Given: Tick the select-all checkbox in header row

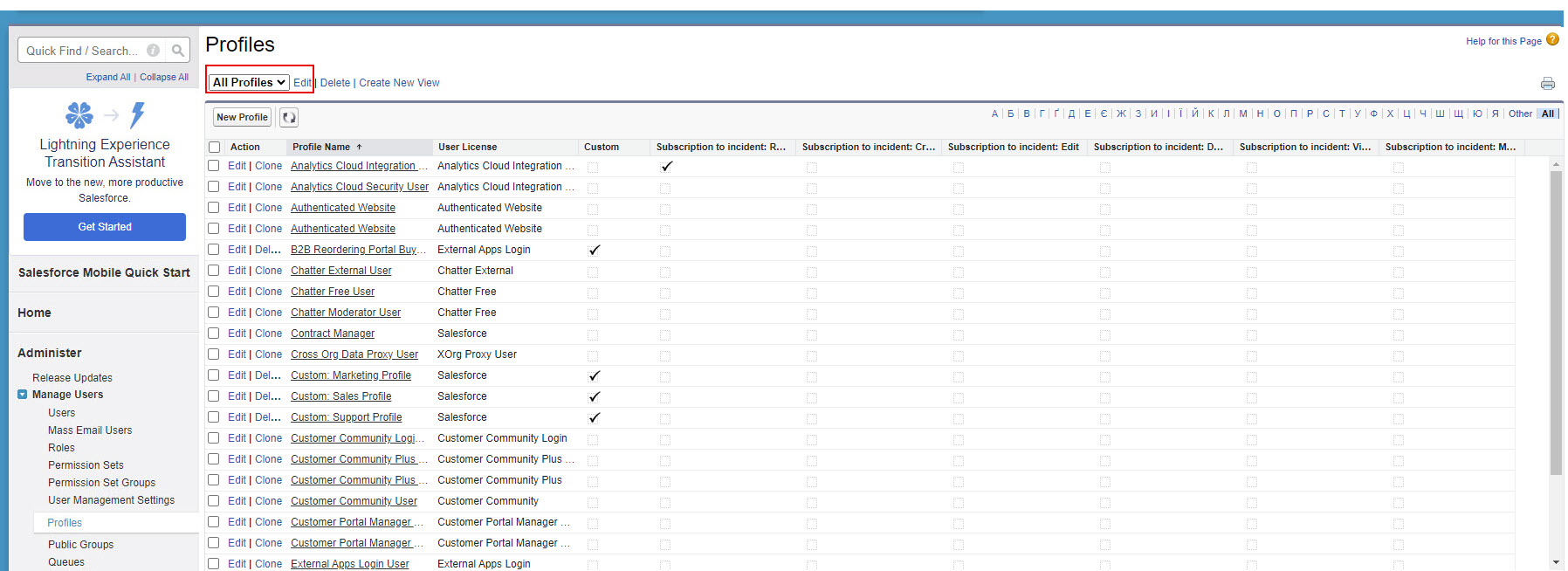Looking at the screenshot, I should 214,148.
